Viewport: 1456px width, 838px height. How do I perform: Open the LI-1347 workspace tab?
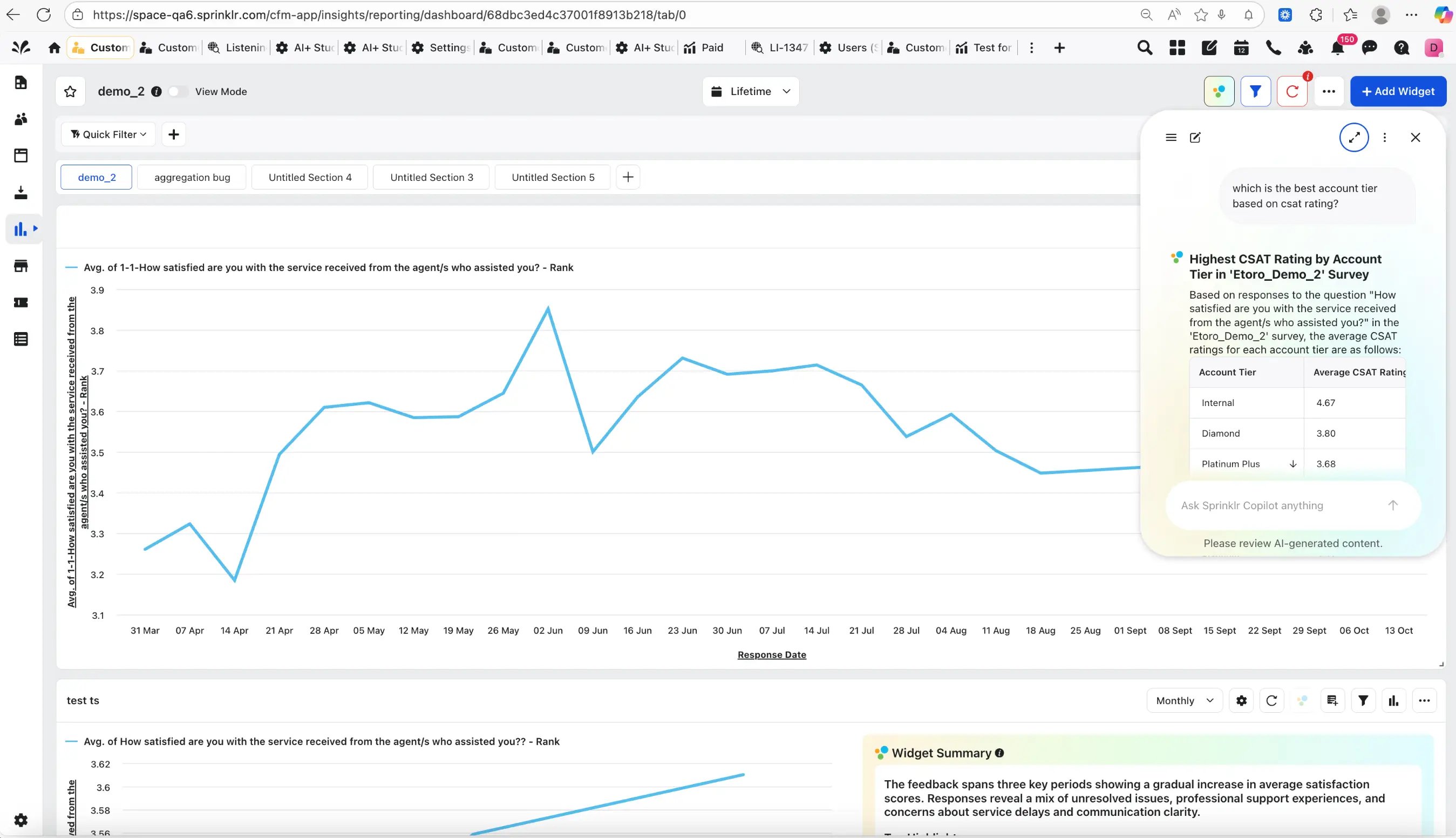tap(779, 48)
